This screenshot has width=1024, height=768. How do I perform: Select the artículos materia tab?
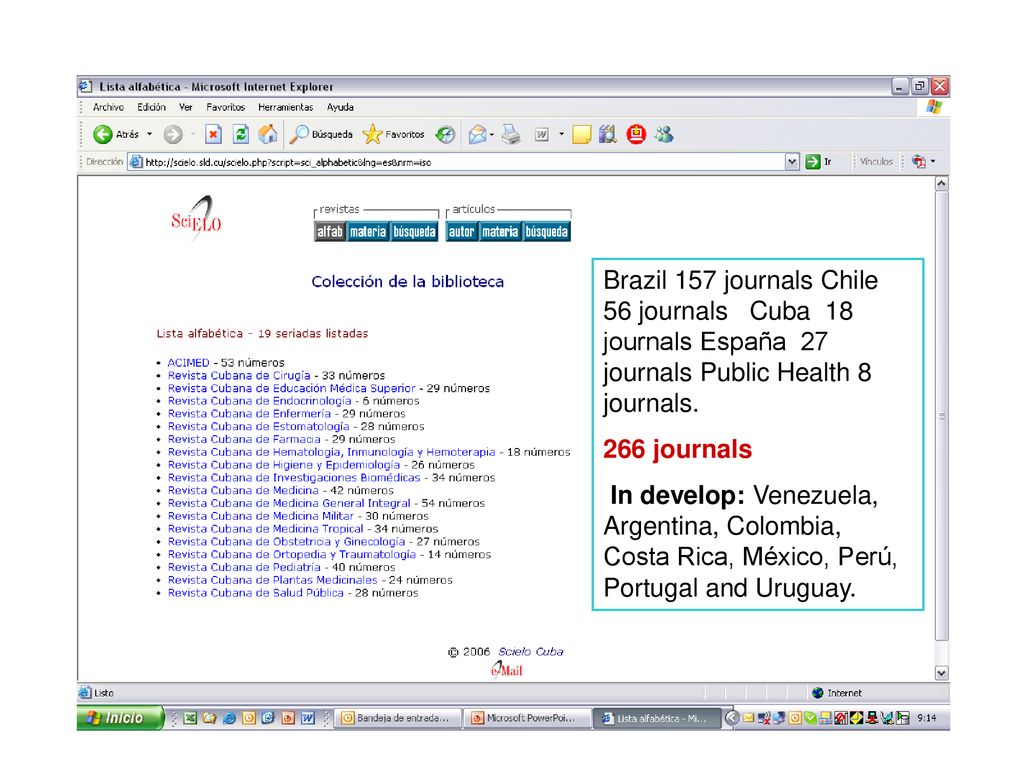point(500,232)
